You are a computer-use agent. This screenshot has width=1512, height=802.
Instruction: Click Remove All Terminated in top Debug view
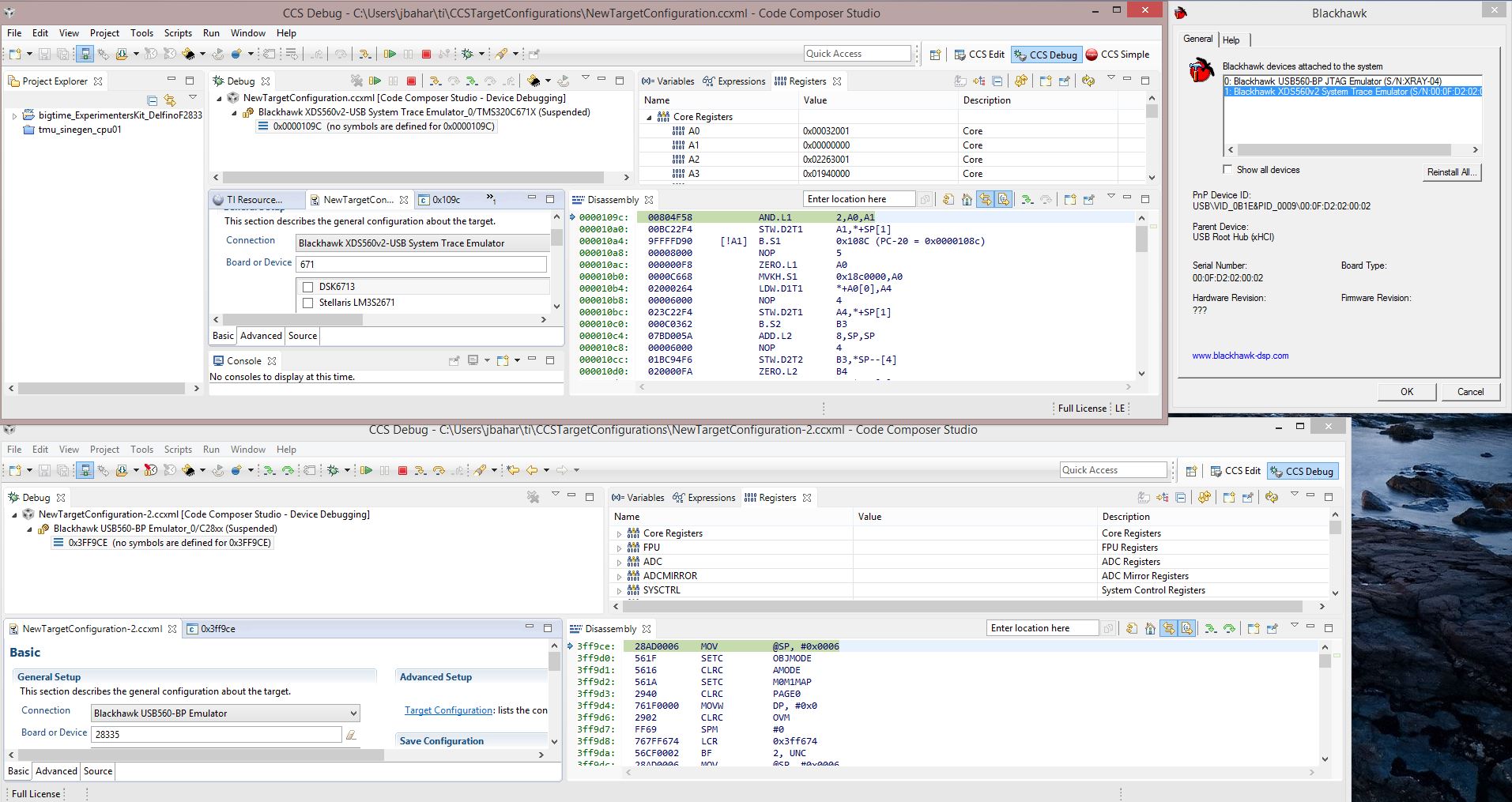coord(356,81)
